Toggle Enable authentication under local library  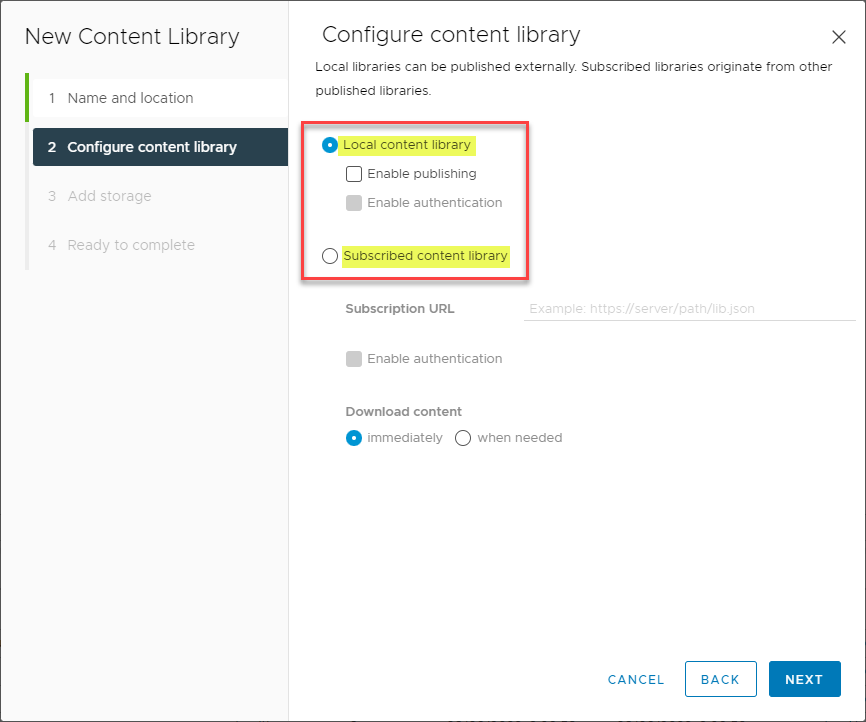point(353,203)
